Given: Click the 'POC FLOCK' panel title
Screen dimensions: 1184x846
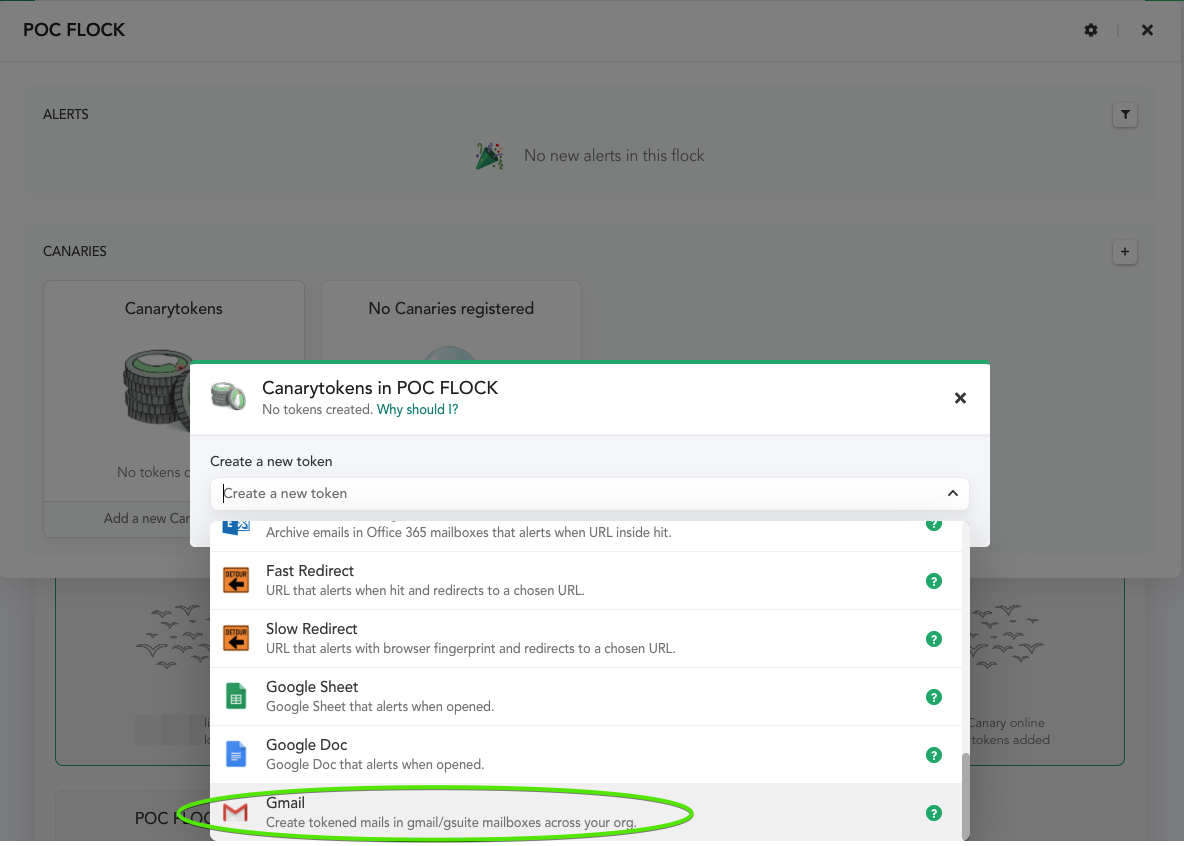Looking at the screenshot, I should [74, 30].
